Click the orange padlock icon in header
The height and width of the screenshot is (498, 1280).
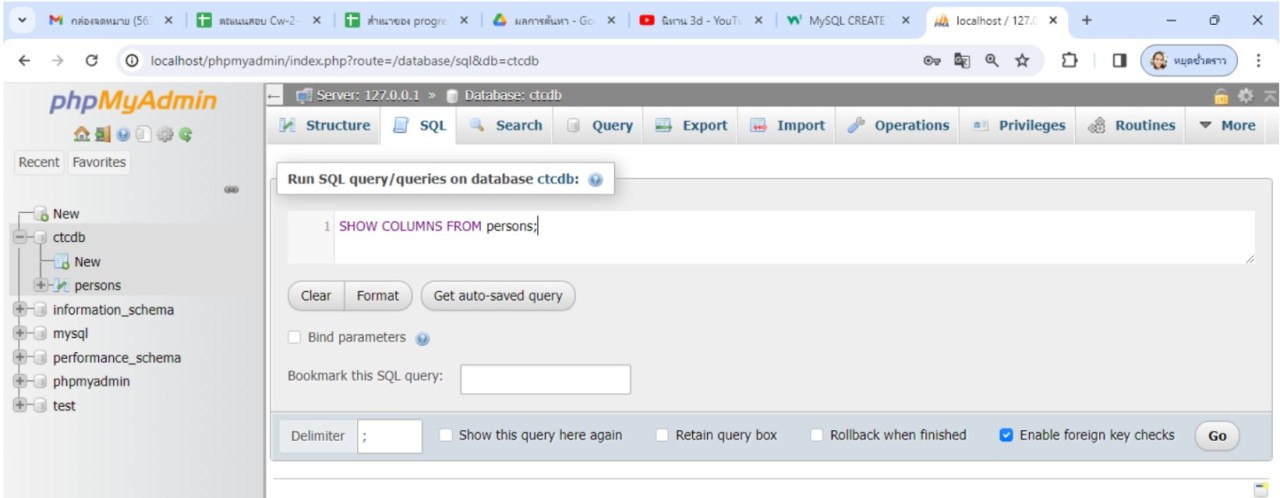click(x=1221, y=96)
